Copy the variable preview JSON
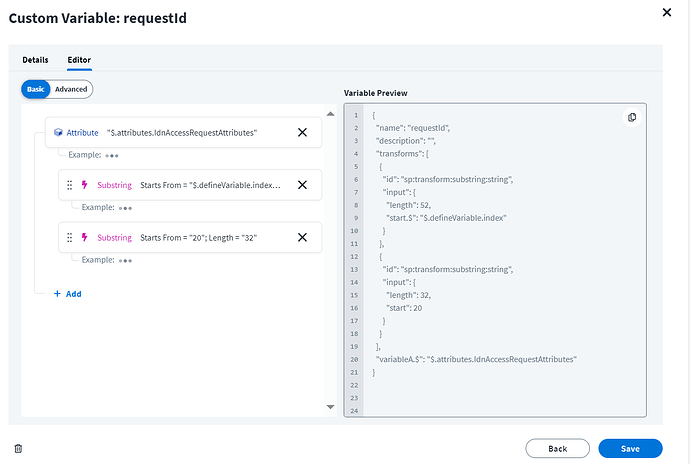Image resolution: width=690 pixels, height=464 pixels. coord(632,117)
